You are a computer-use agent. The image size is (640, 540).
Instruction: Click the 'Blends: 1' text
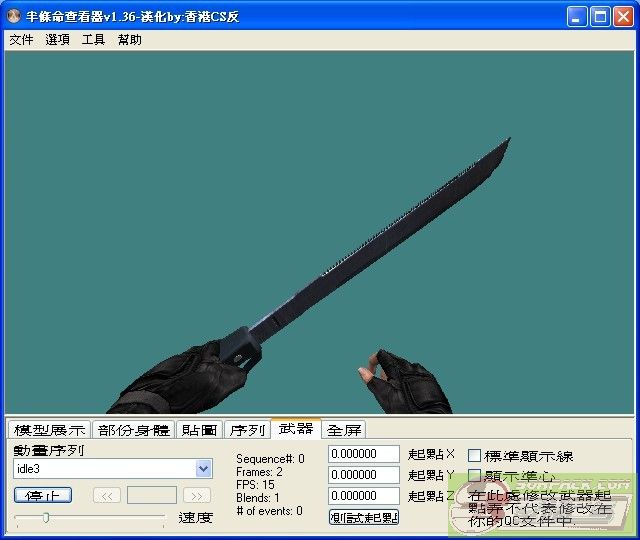(258, 498)
